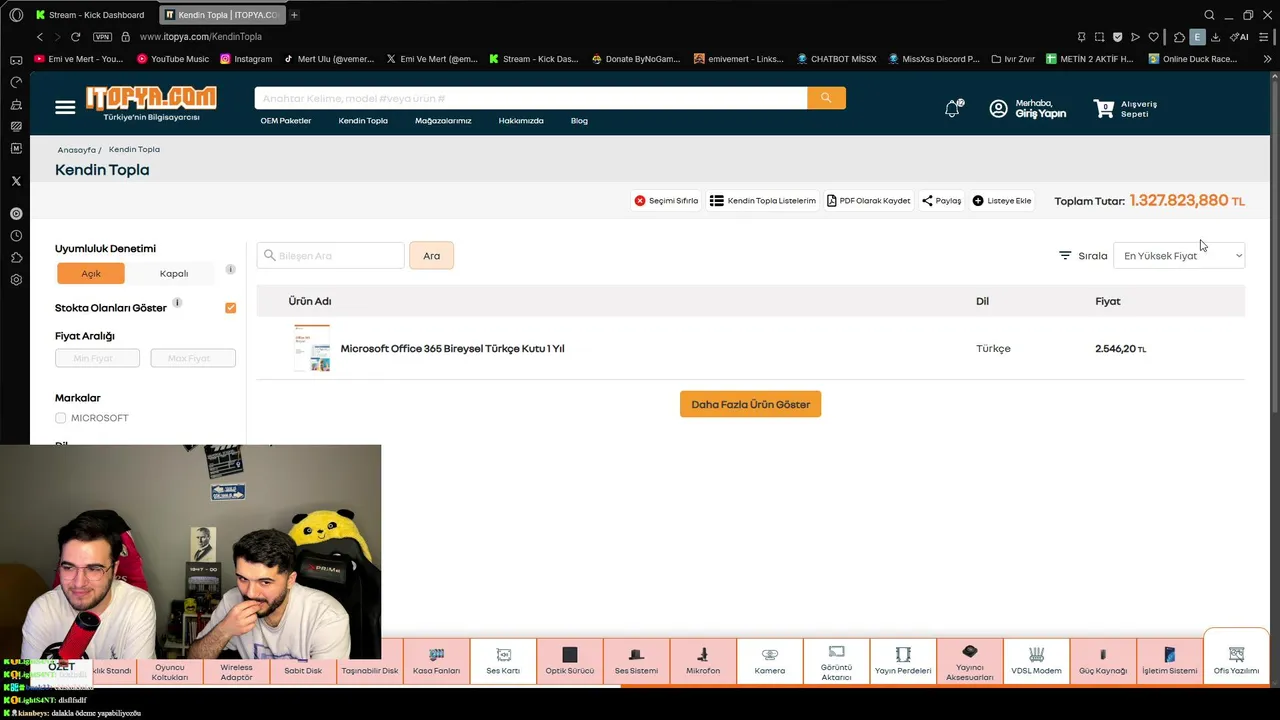This screenshot has width=1280, height=720.
Task: Open the Hakkımızda menu item
Action: click(521, 121)
